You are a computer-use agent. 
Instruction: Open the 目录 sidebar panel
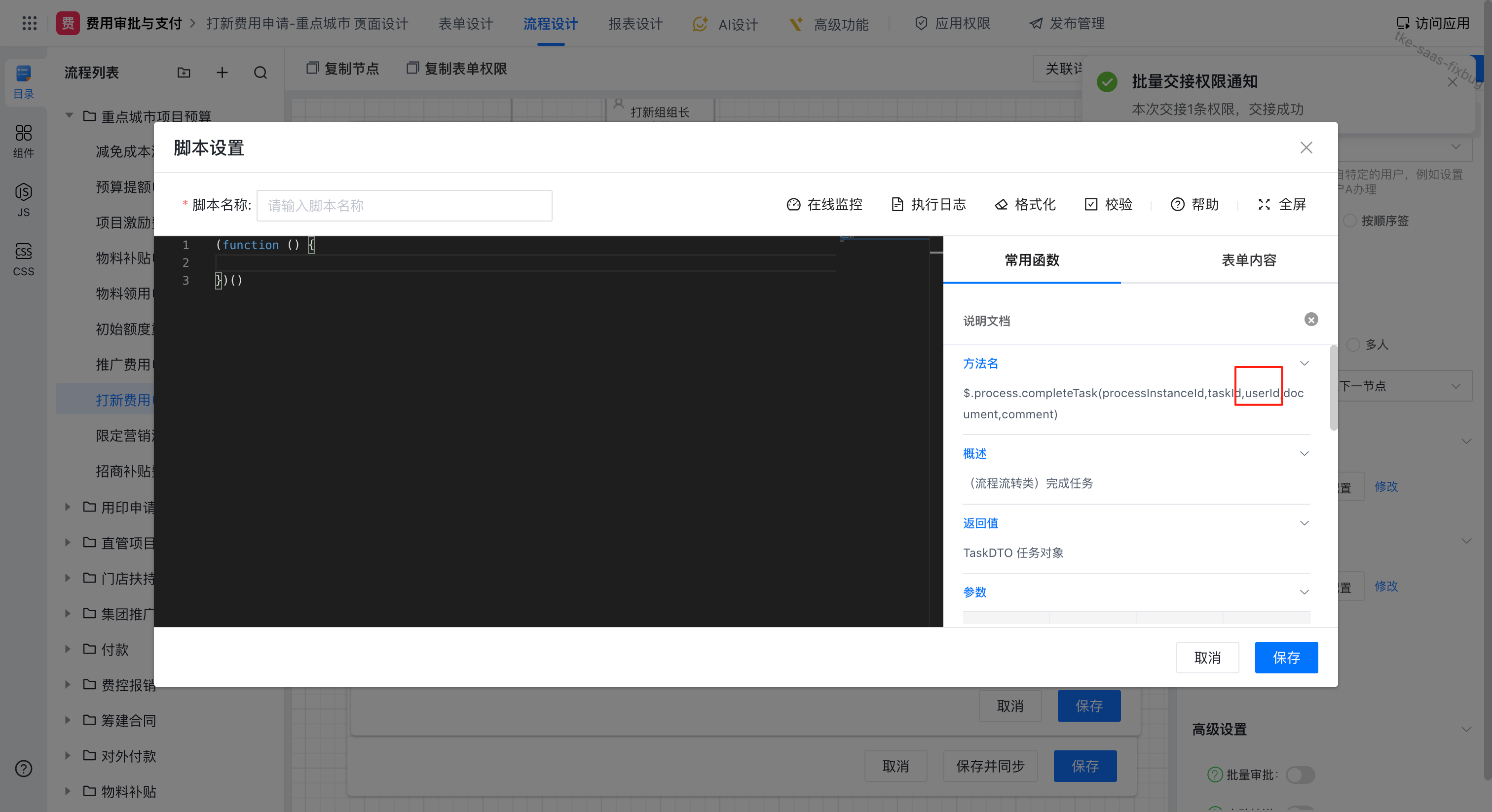pos(24,82)
